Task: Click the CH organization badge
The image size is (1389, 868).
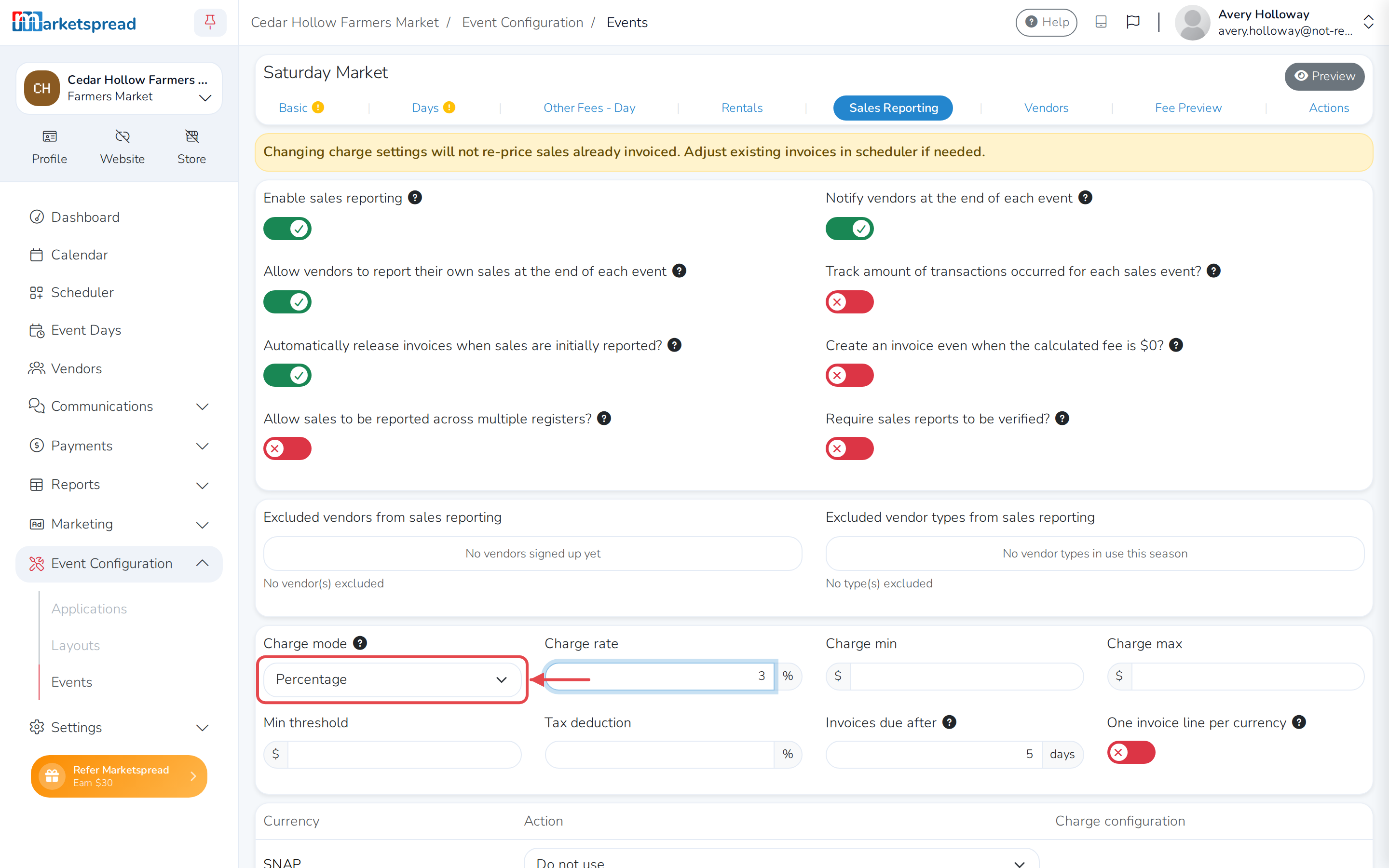Action: [42, 88]
